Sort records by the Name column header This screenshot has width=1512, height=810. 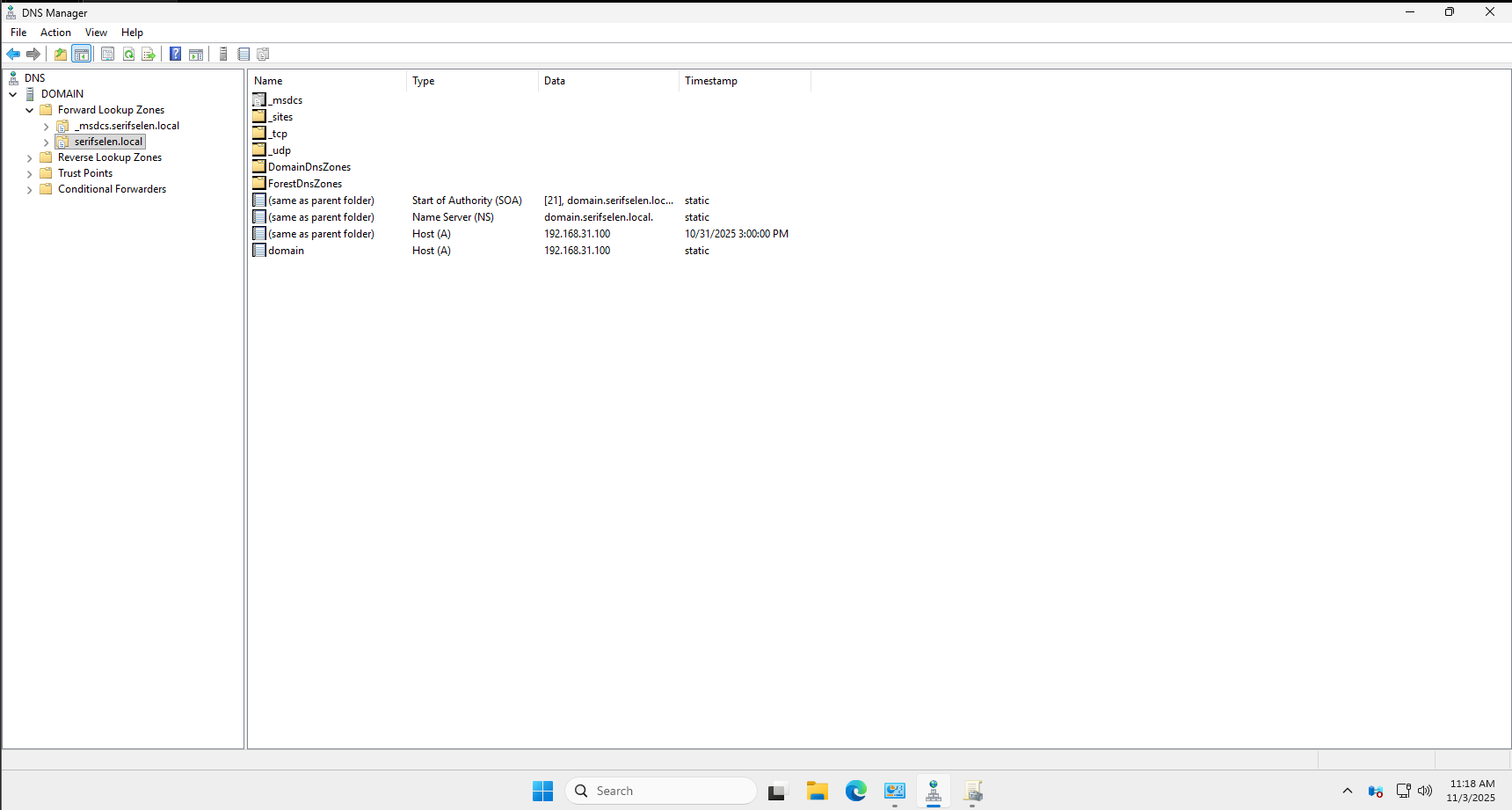(268, 80)
